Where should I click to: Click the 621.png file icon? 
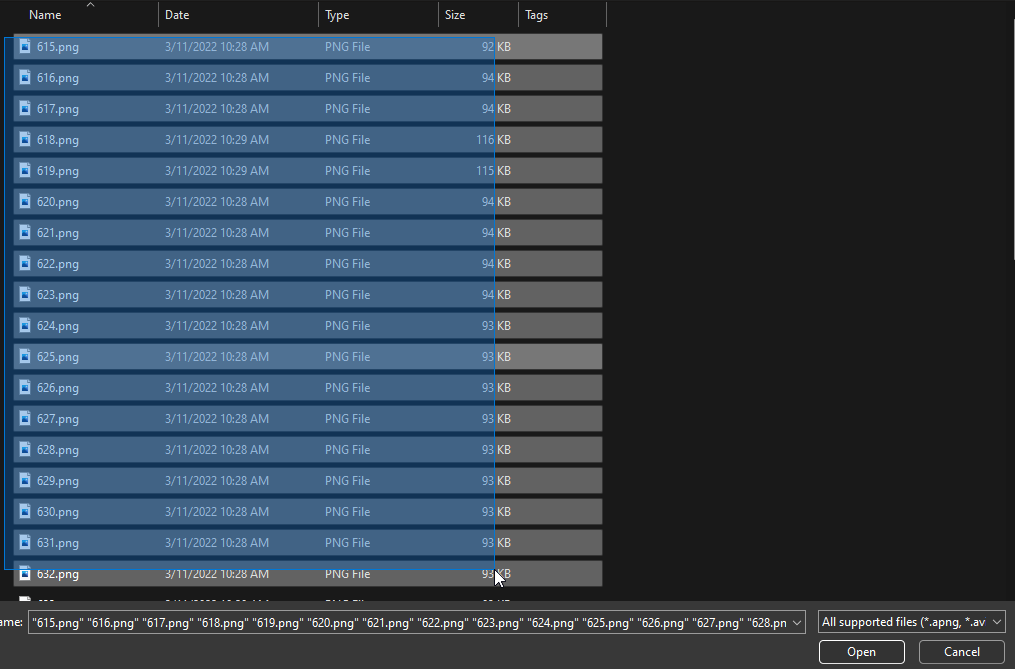tap(25, 232)
